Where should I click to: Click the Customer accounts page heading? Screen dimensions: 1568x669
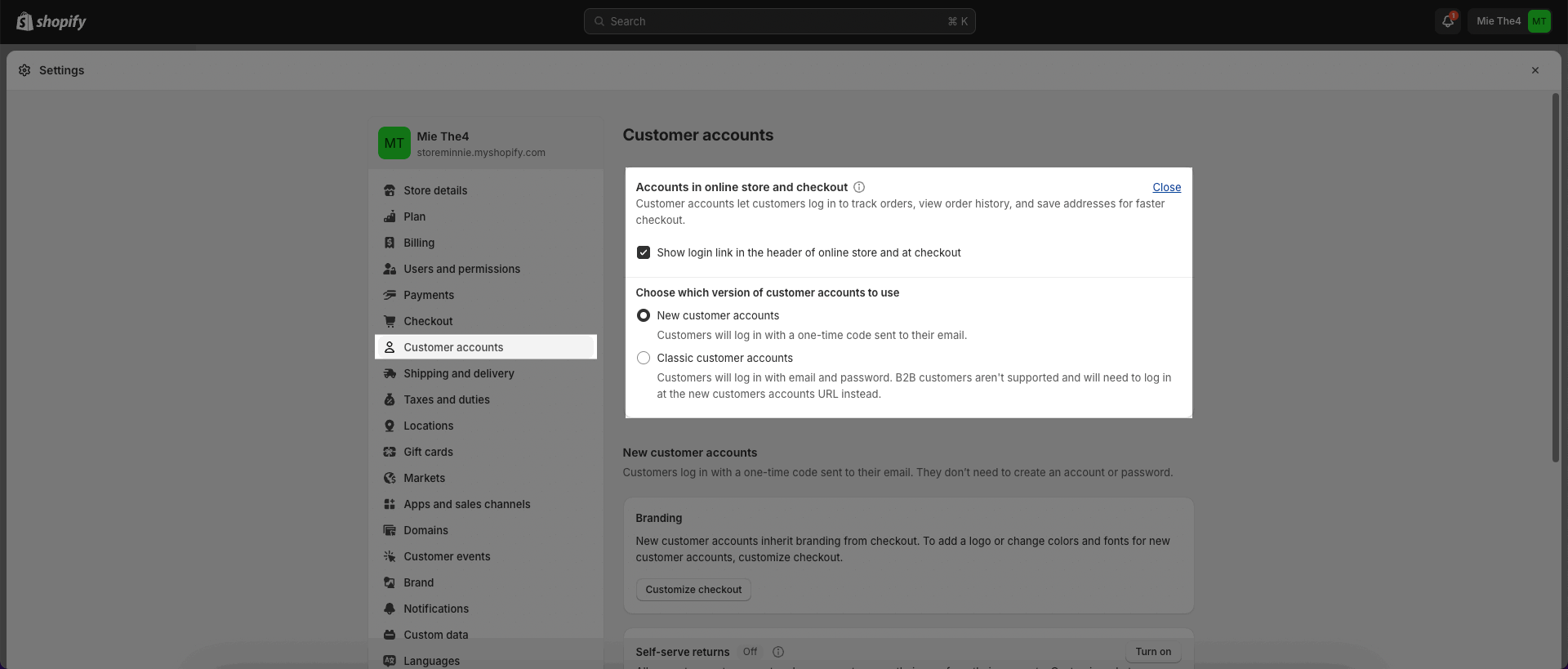698,135
